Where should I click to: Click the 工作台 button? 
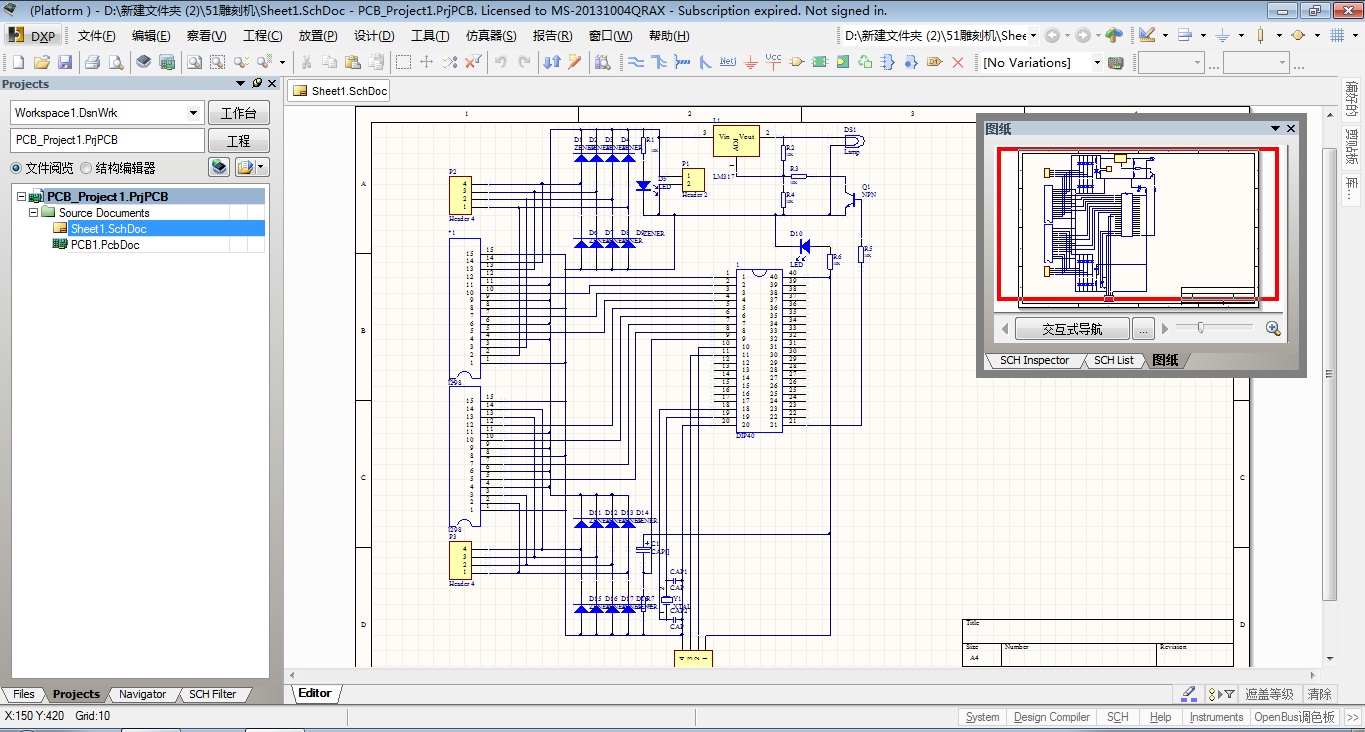pos(239,113)
